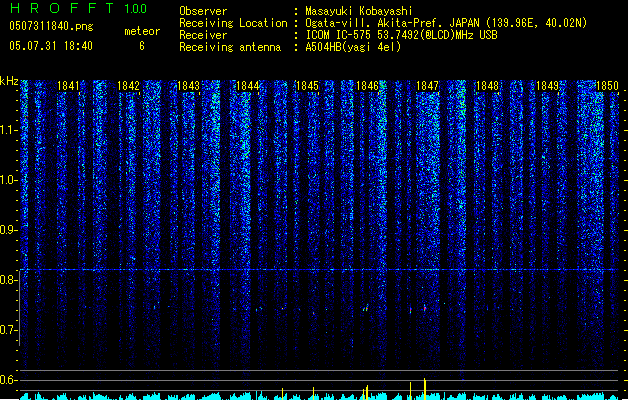Click the 1850 time marker

(607, 86)
